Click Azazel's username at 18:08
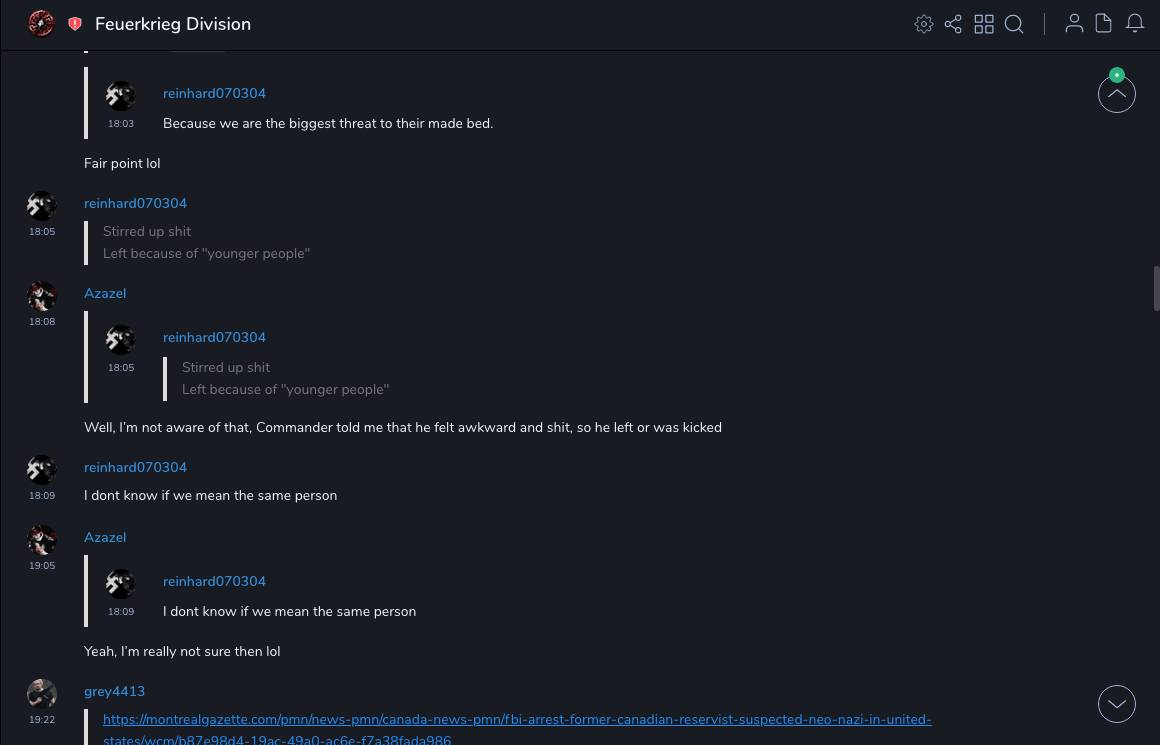 [x=105, y=293]
